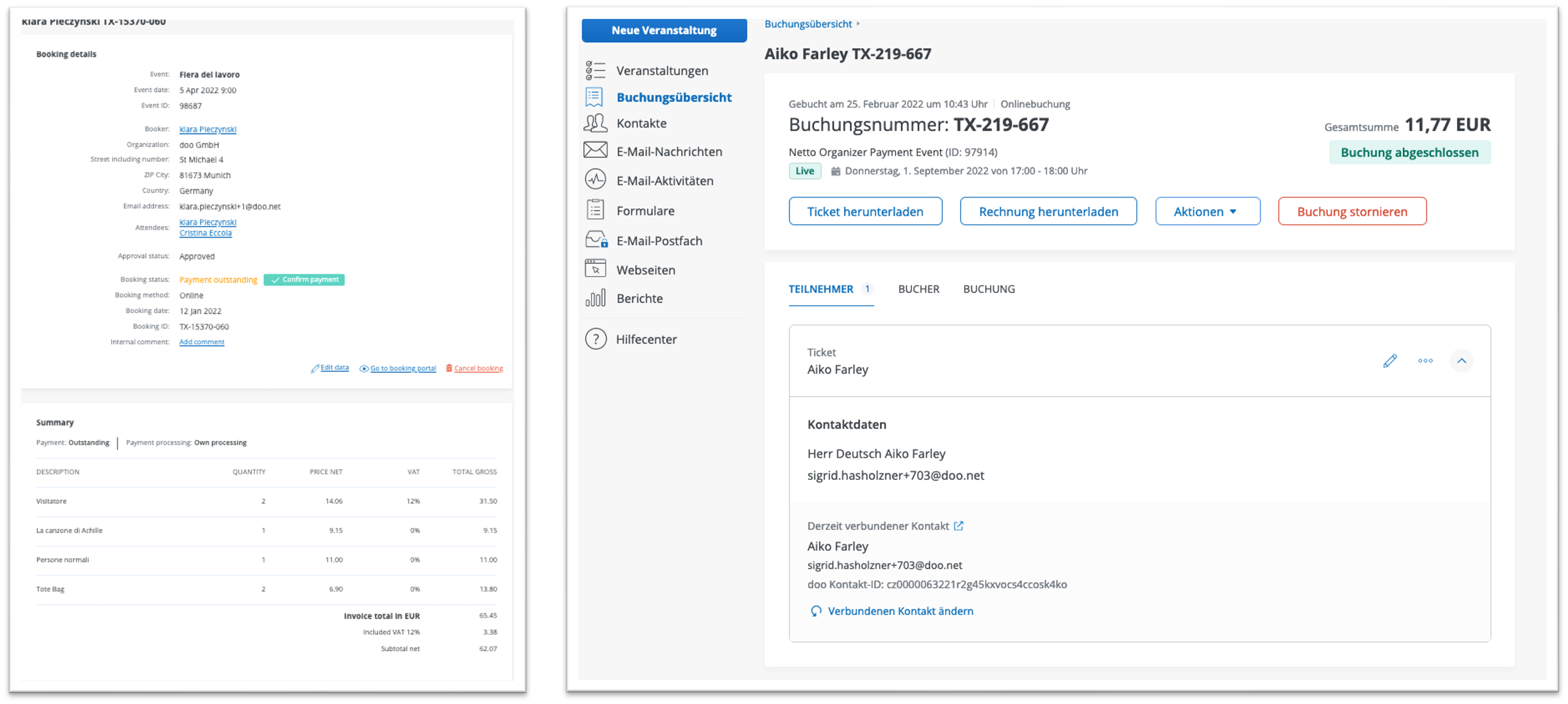The image size is (1568, 704).
Task: Switch to the BUCHER tab
Action: tap(918, 289)
